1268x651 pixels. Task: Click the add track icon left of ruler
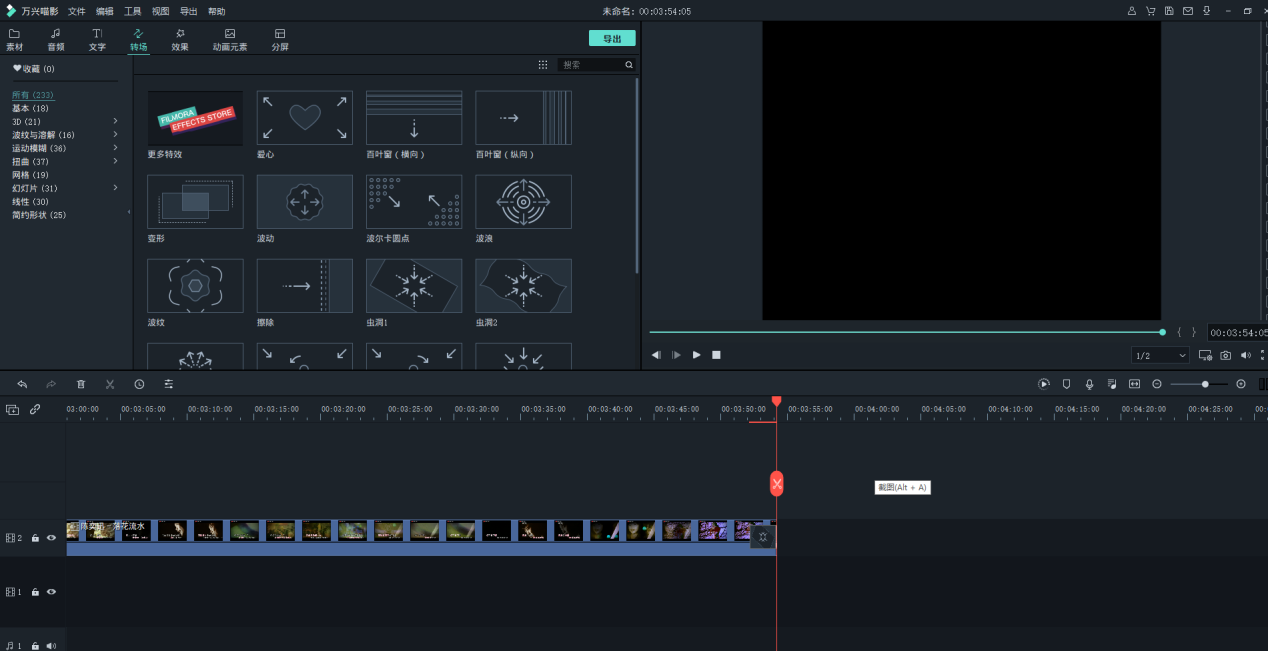[x=12, y=409]
